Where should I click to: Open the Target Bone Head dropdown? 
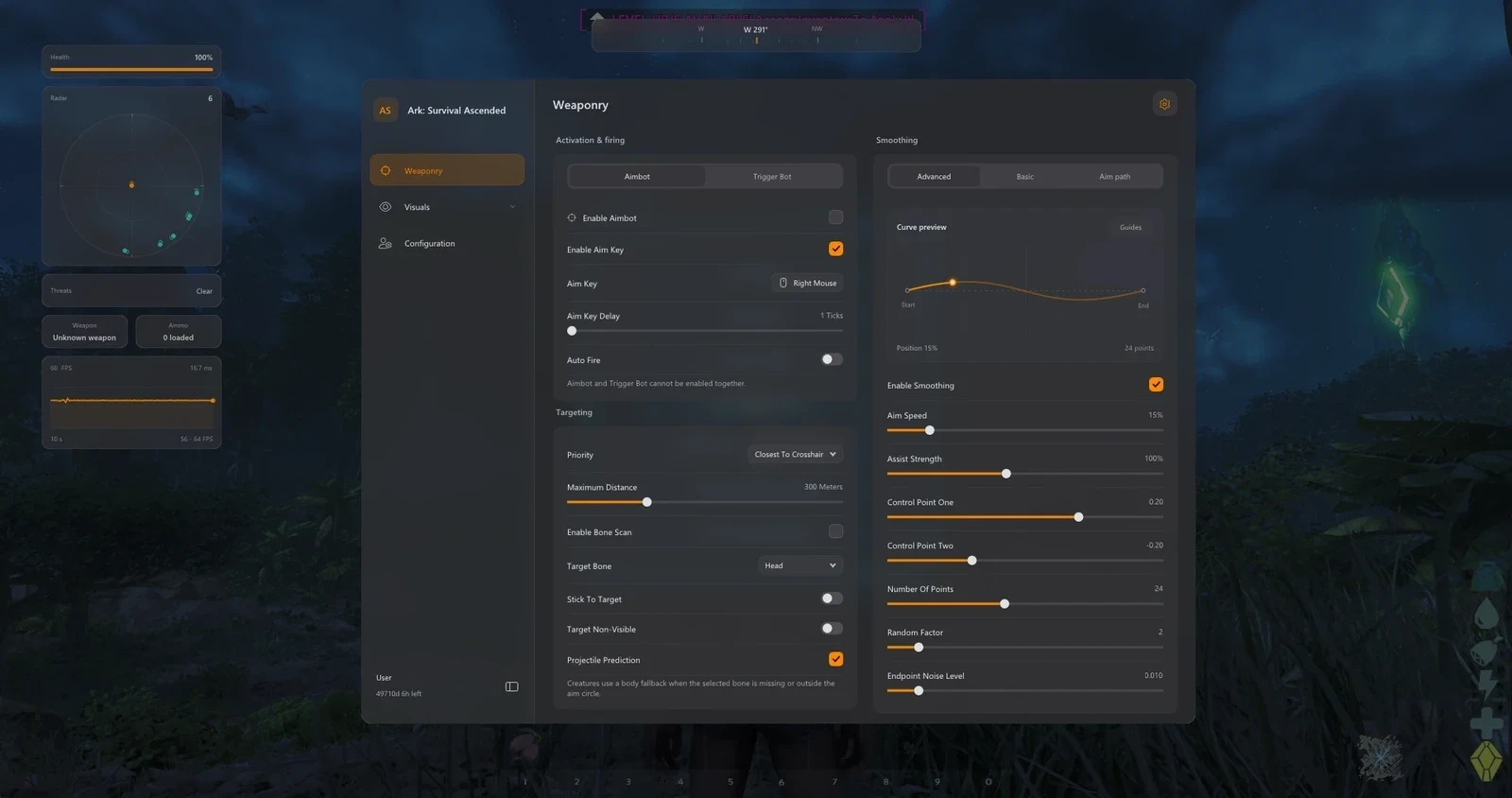[800, 565]
